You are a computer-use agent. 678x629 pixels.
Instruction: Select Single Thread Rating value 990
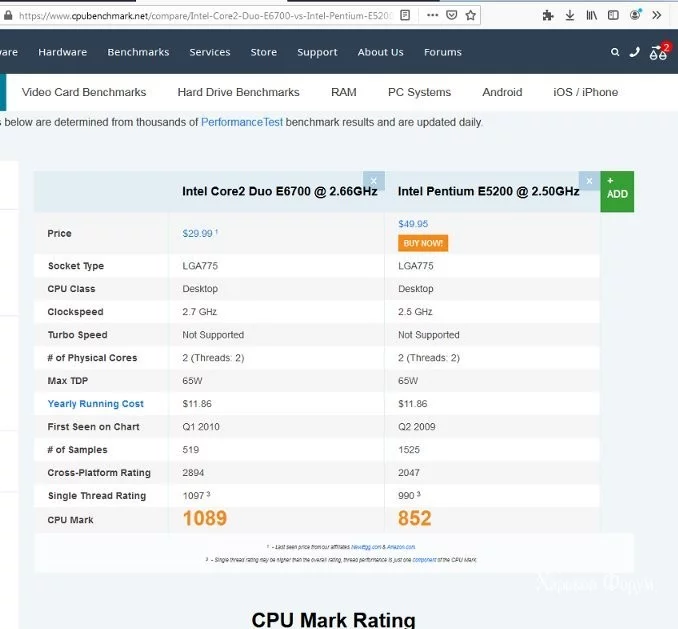pos(406,496)
